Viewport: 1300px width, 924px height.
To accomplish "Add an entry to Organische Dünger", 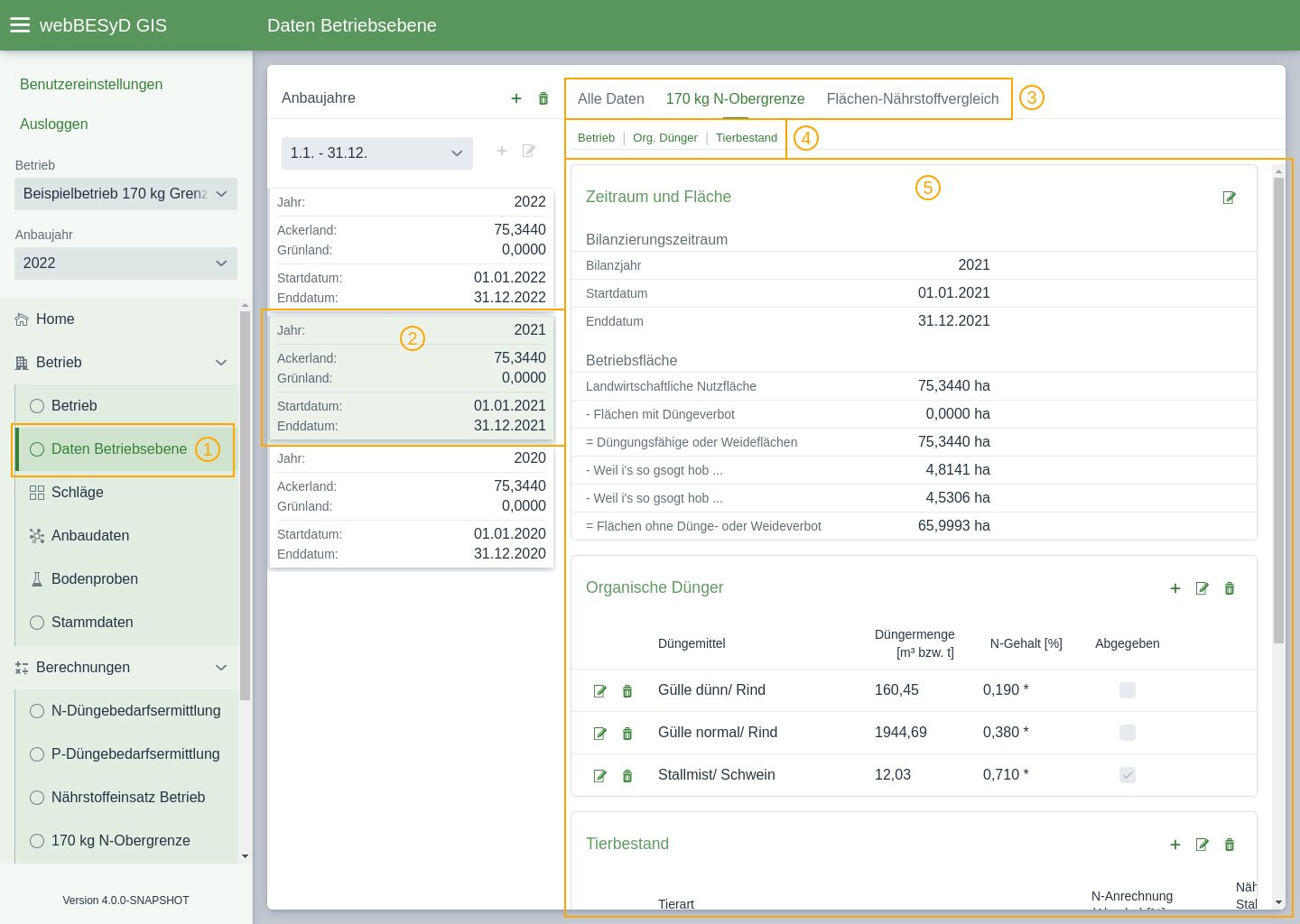I will (1175, 588).
